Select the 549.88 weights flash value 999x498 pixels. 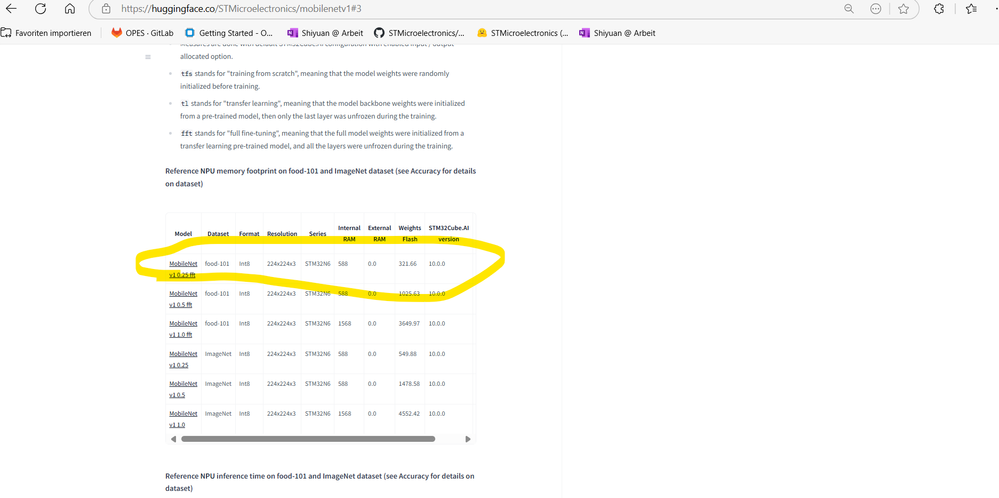coord(408,353)
